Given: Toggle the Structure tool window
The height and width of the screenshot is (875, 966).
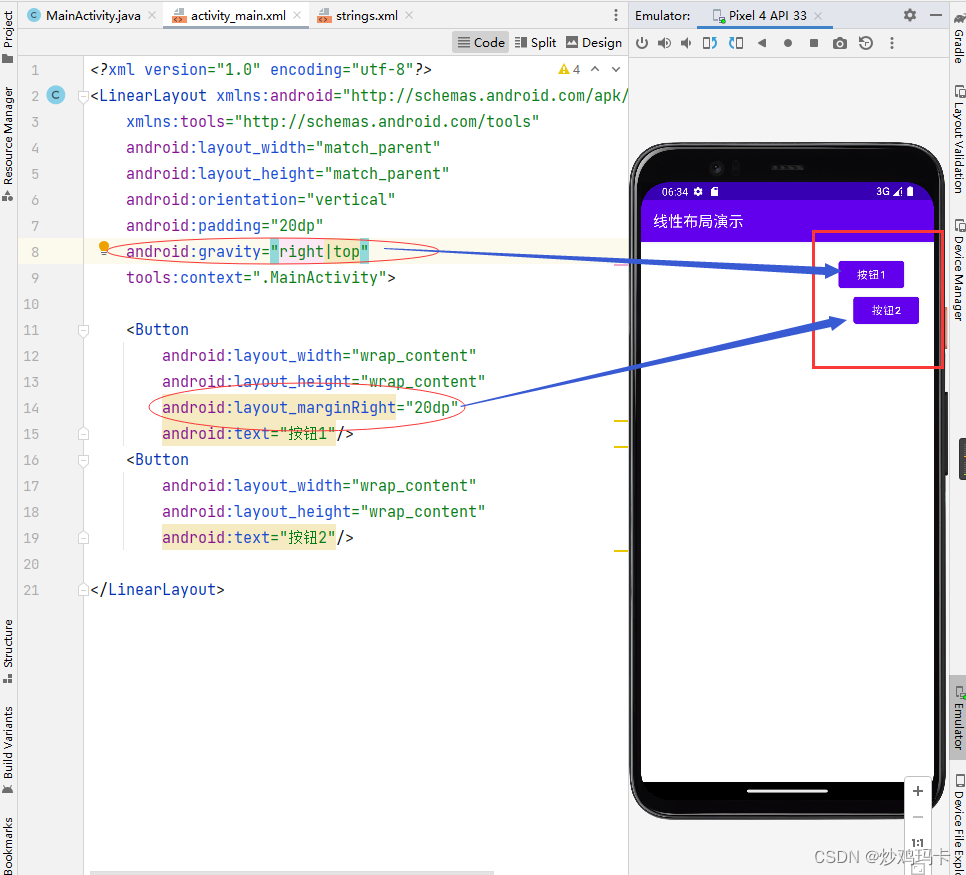Looking at the screenshot, I should click(x=8, y=651).
